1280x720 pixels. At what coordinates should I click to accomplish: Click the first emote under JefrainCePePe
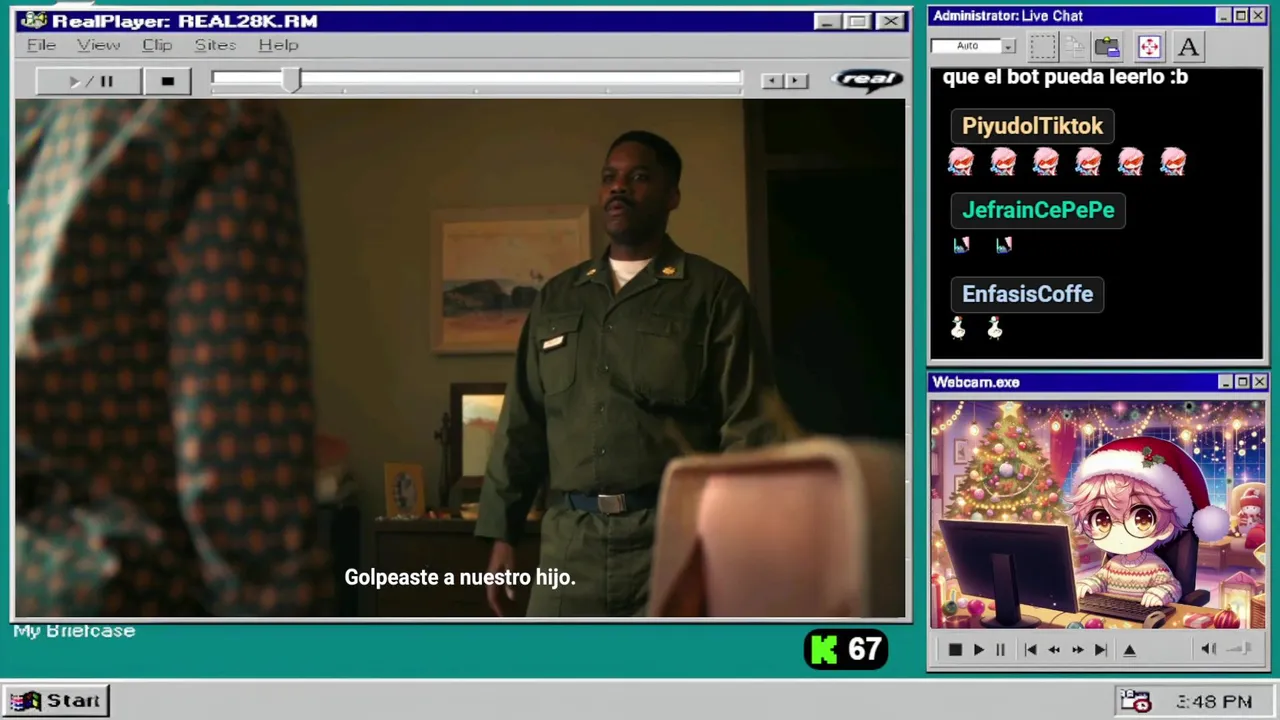(x=961, y=245)
